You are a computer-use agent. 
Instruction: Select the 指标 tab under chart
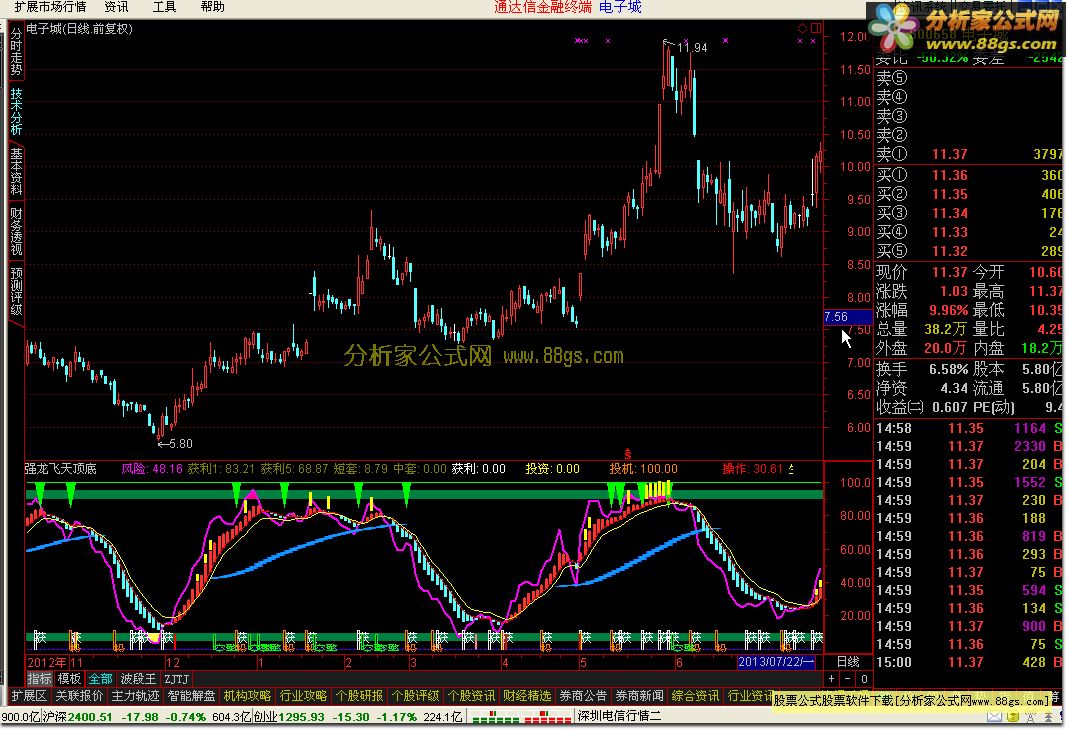click(x=40, y=679)
